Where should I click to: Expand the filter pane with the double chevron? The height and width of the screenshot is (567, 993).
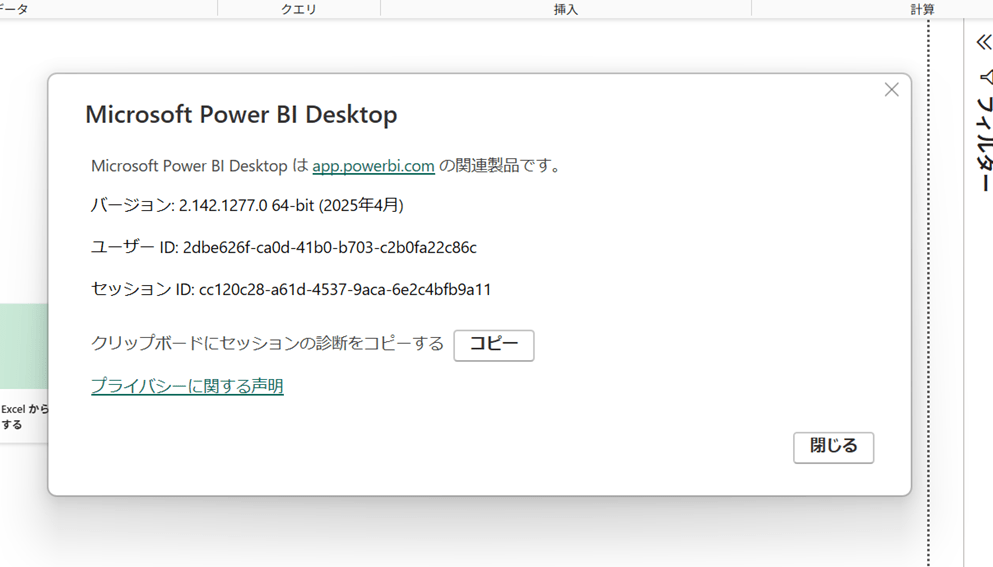pyautogui.click(x=984, y=42)
